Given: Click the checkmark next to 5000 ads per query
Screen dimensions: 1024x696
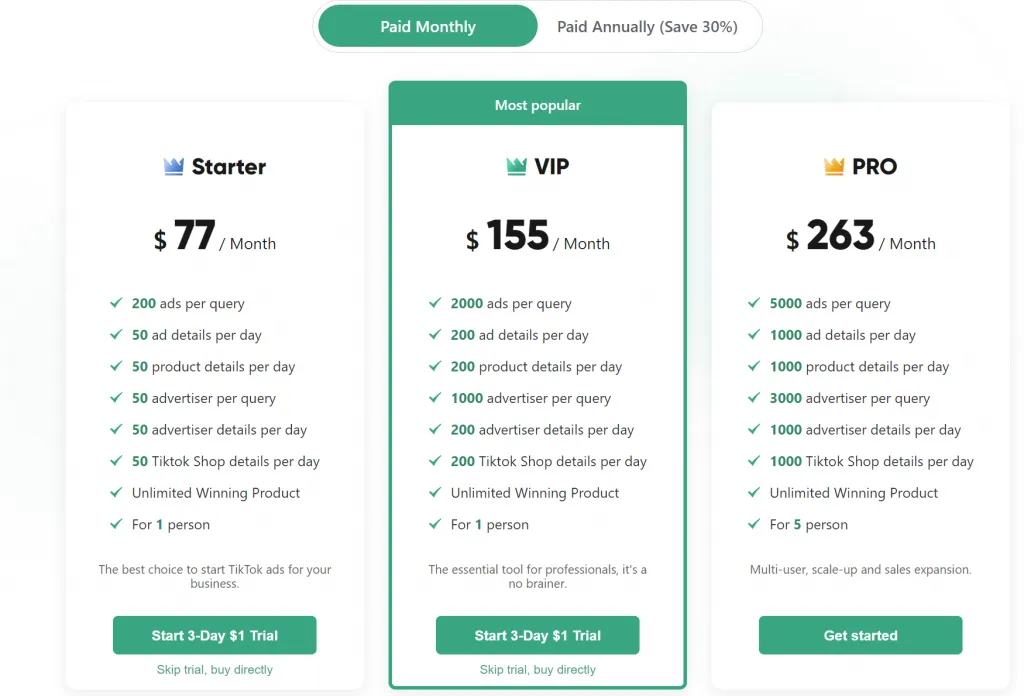Looking at the screenshot, I should (x=754, y=303).
